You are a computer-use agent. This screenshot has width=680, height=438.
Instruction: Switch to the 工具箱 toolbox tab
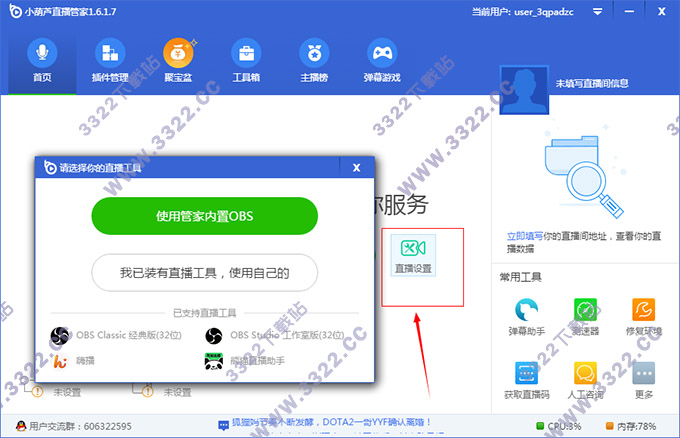[246, 60]
